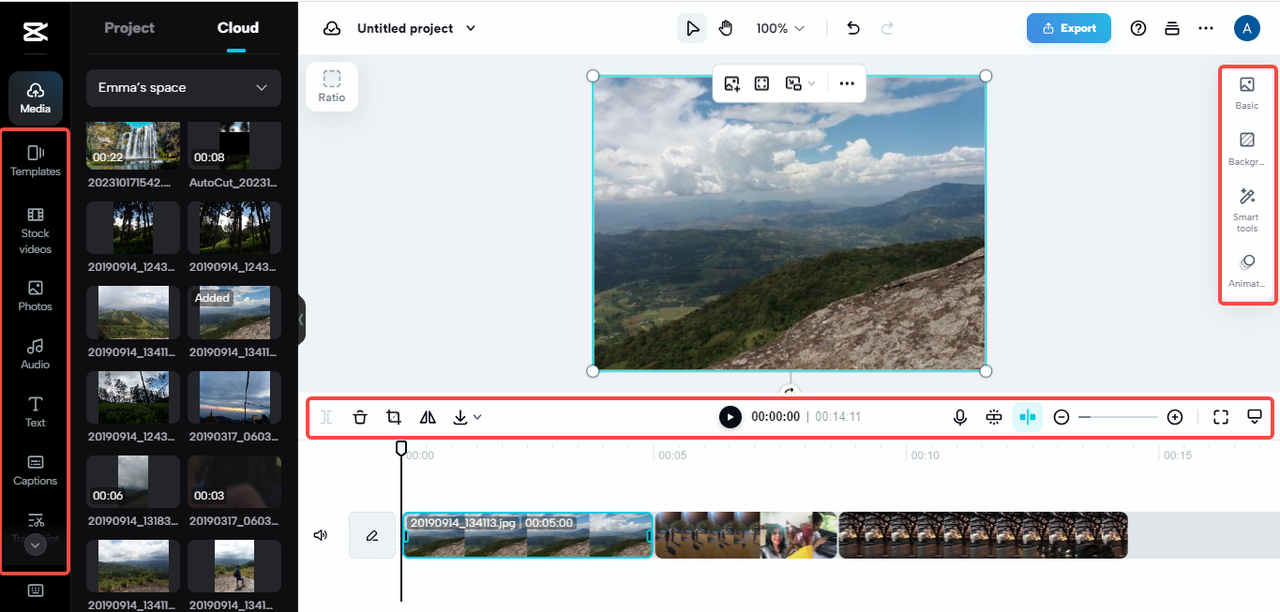
Task: Click the Split clip tool
Action: (326, 417)
